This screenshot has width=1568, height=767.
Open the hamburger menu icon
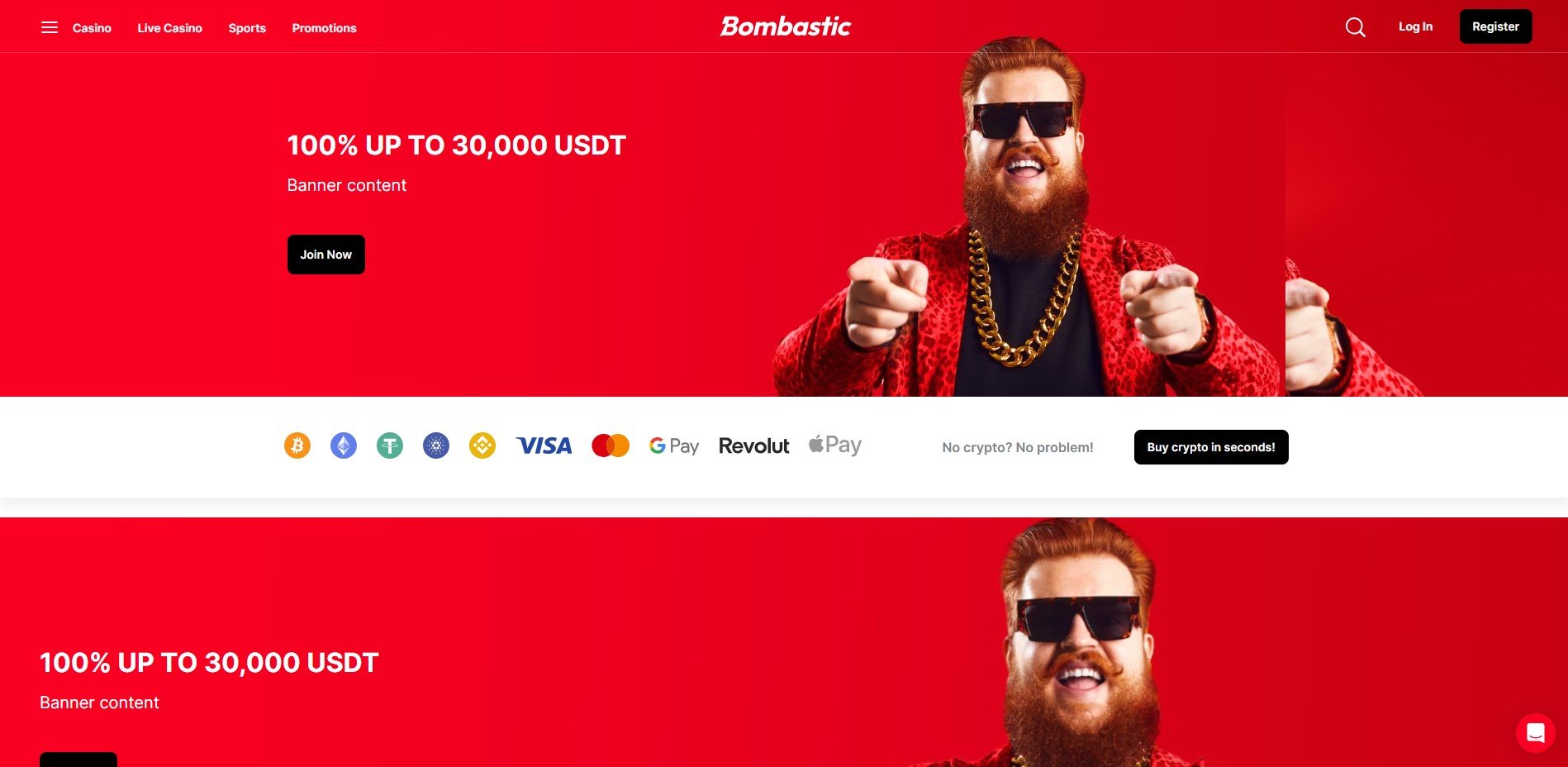click(x=50, y=27)
